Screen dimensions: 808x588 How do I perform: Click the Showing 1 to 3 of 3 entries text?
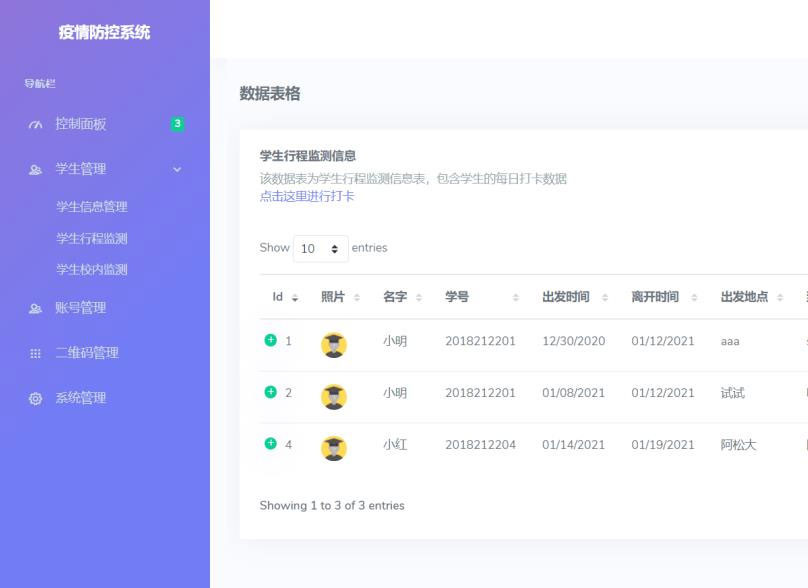(332, 506)
